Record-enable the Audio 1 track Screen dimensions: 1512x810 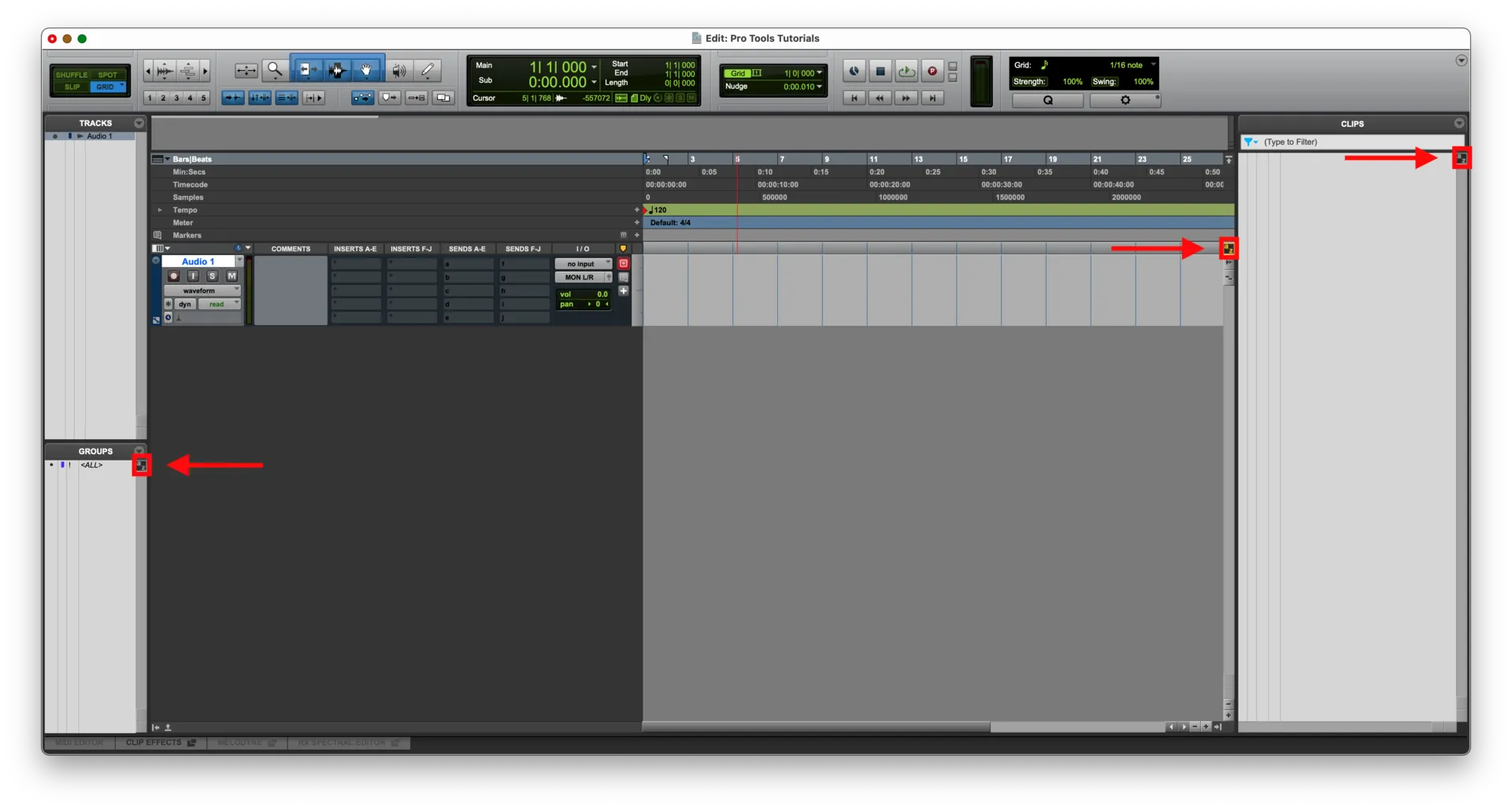coord(173,276)
